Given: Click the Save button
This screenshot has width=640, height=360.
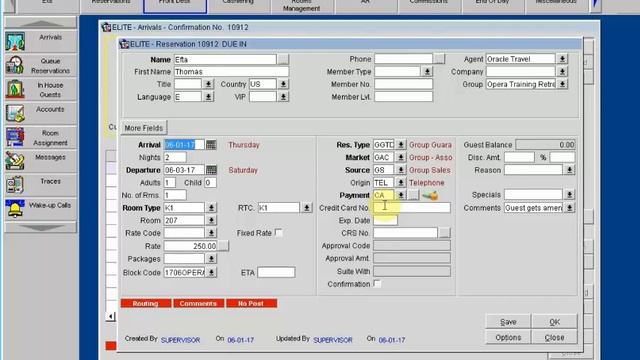Looking at the screenshot, I should click(x=508, y=322).
